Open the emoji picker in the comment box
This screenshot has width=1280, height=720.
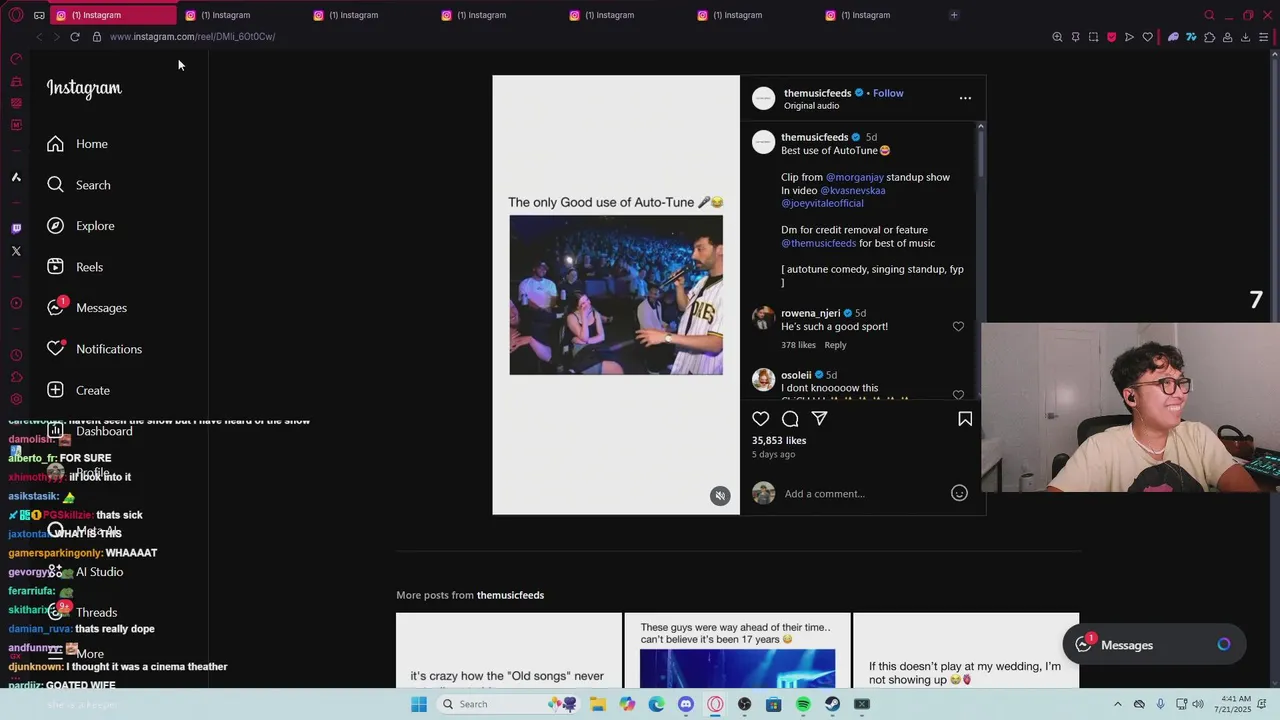pos(959,493)
